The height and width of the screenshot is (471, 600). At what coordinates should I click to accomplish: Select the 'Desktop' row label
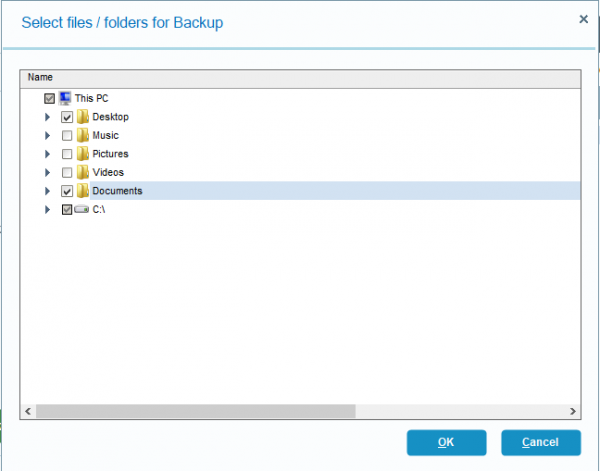(x=111, y=117)
